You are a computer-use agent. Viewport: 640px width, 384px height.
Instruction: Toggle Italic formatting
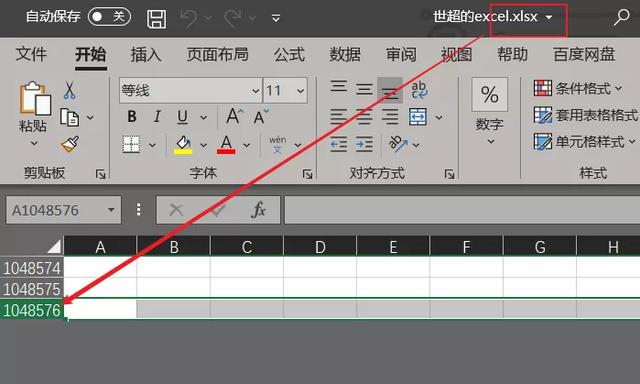click(x=157, y=117)
